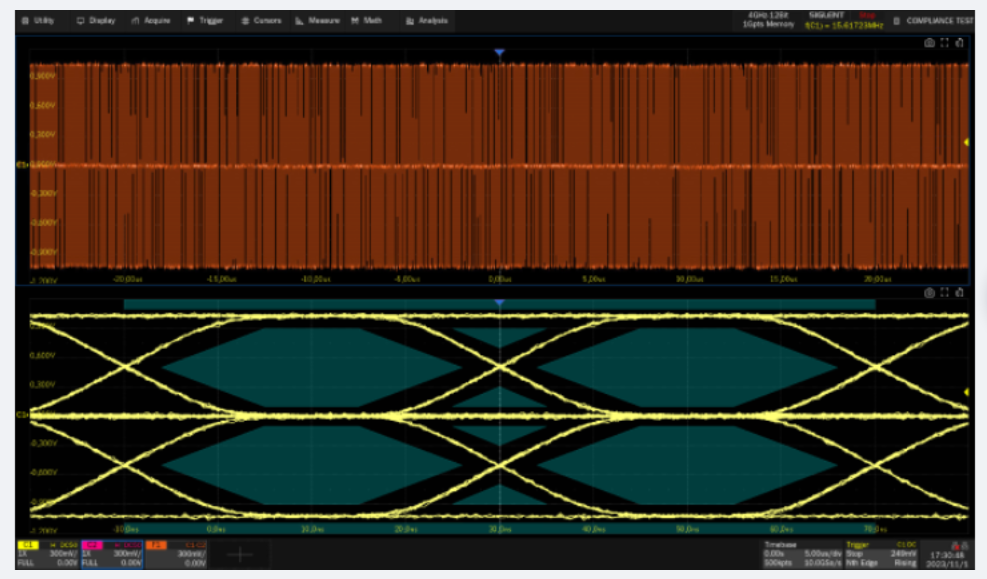
Task: Click the Trigger flag icon
Action: [x=191, y=21]
